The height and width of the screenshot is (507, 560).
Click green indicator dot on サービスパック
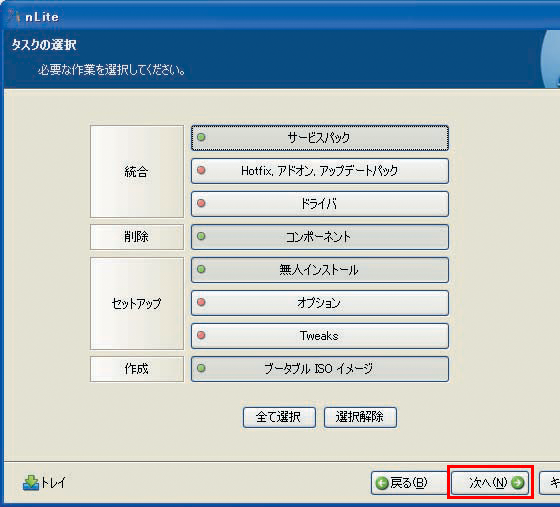[x=201, y=137]
